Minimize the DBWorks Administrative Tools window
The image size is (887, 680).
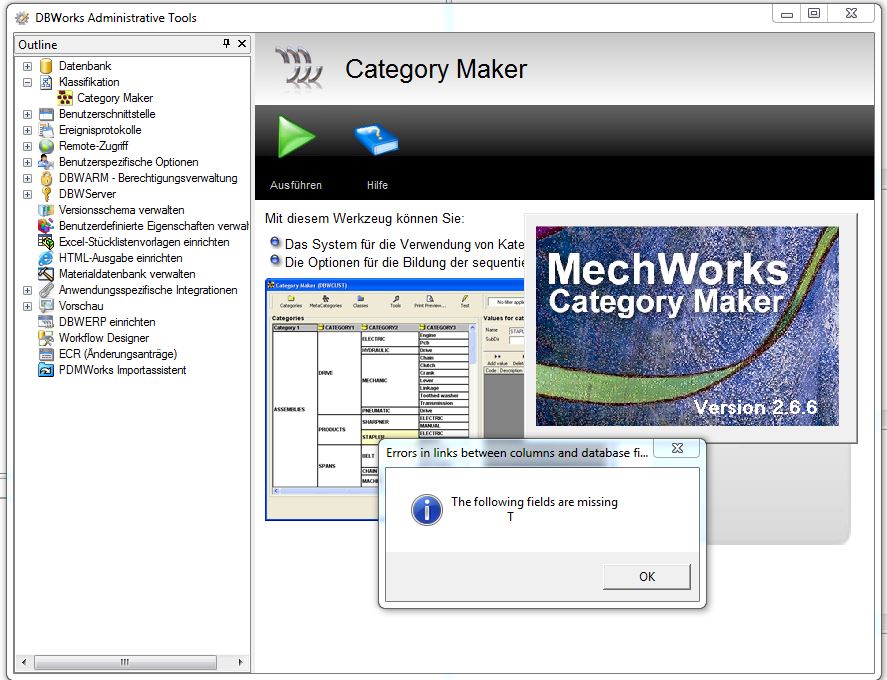pos(787,14)
